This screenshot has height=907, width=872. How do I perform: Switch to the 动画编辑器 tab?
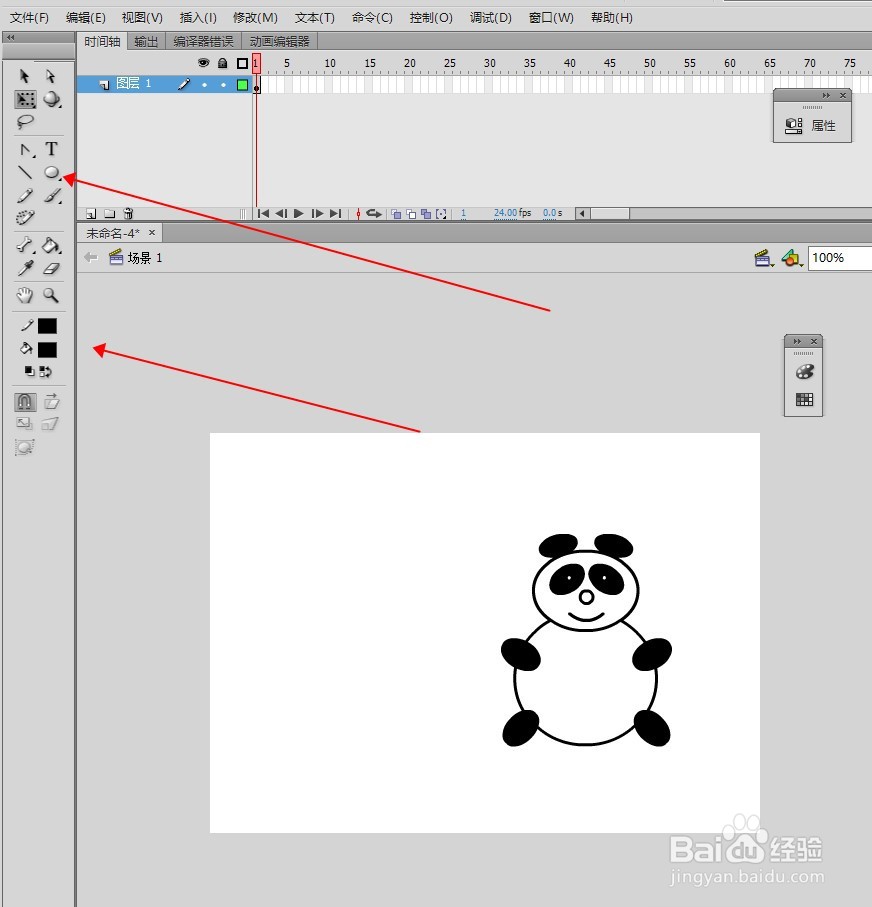(278, 41)
